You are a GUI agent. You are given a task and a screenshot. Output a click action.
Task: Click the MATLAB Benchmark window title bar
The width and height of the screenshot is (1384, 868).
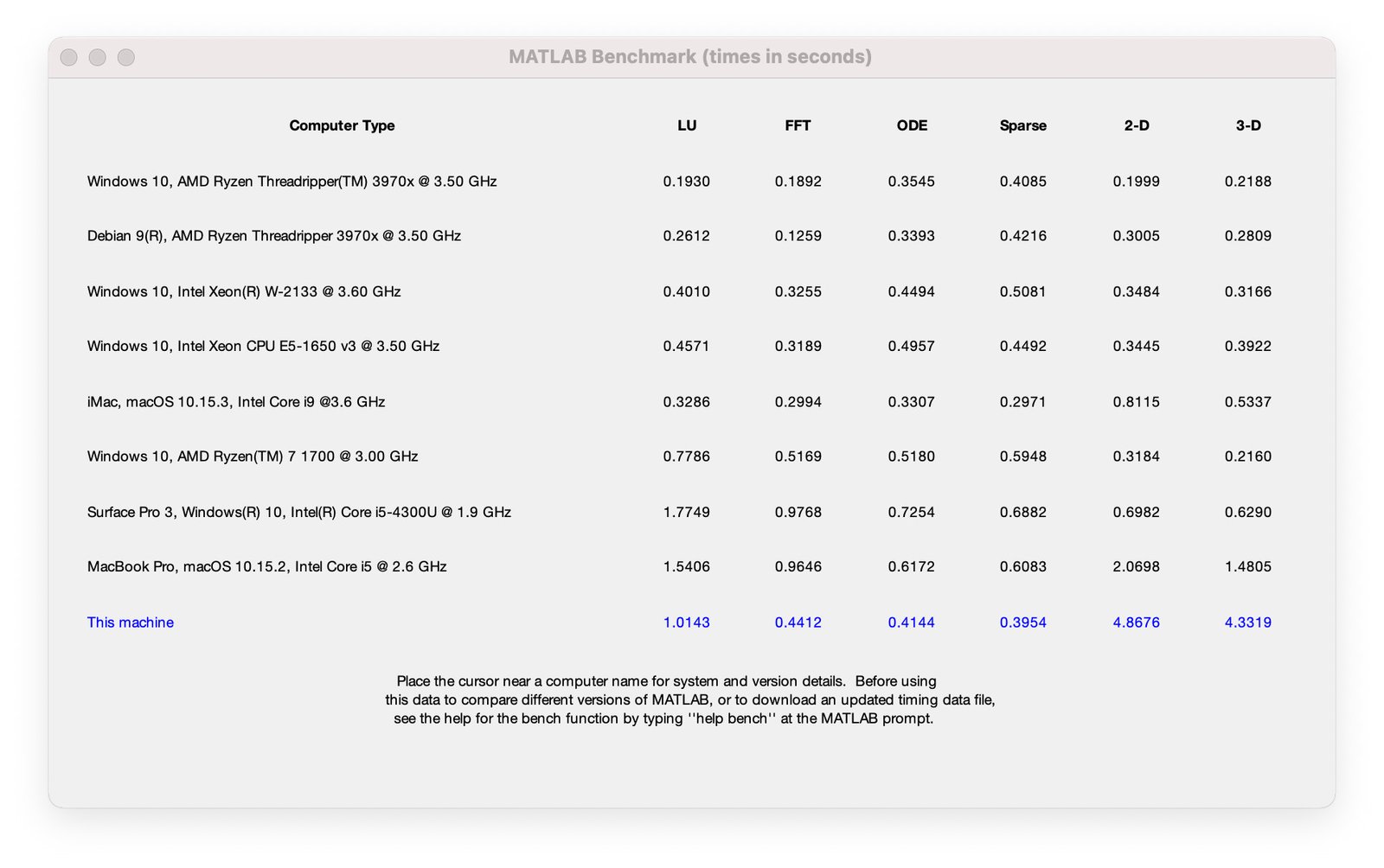691,56
